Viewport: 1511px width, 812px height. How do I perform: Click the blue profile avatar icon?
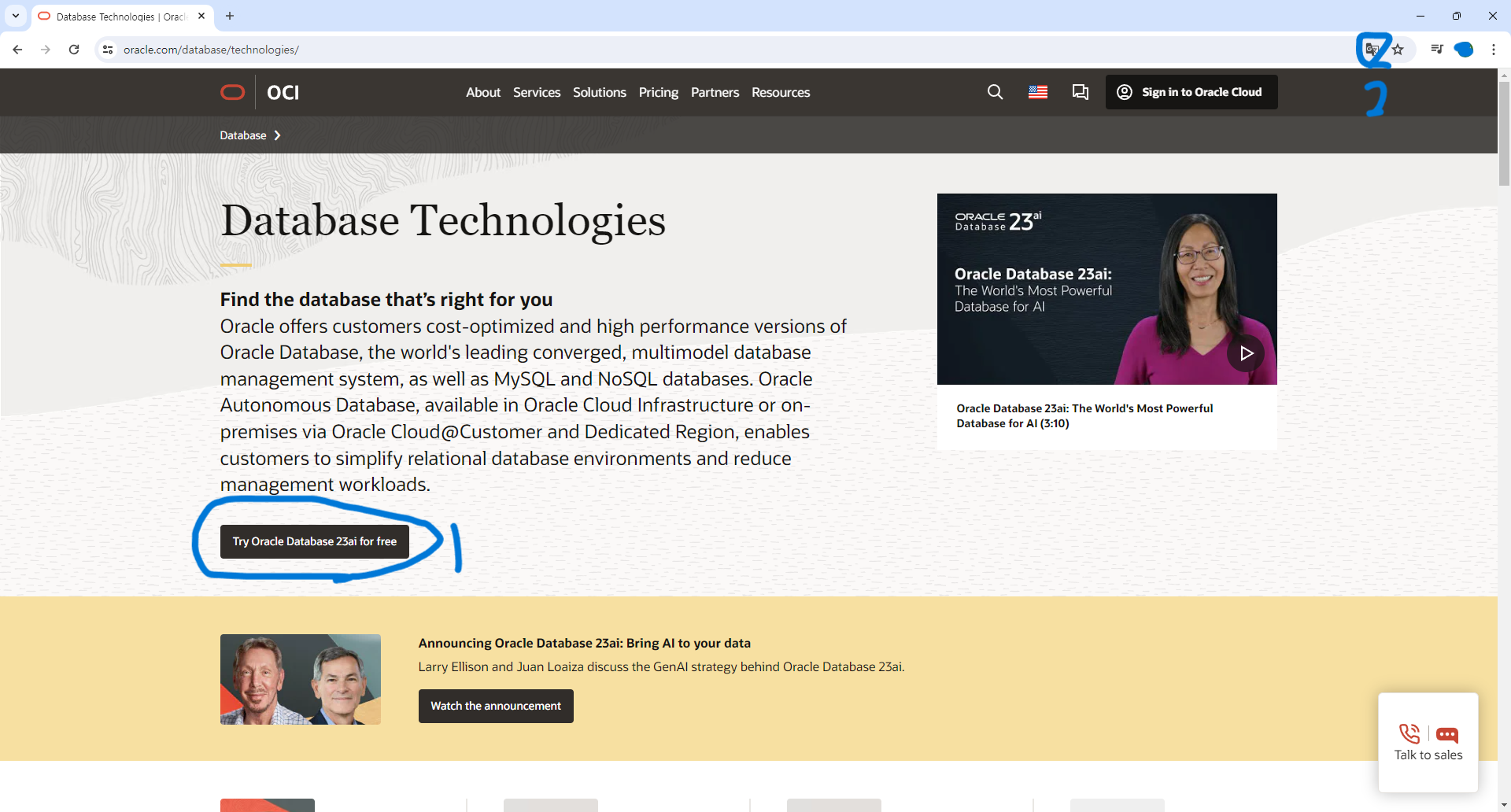click(1464, 50)
